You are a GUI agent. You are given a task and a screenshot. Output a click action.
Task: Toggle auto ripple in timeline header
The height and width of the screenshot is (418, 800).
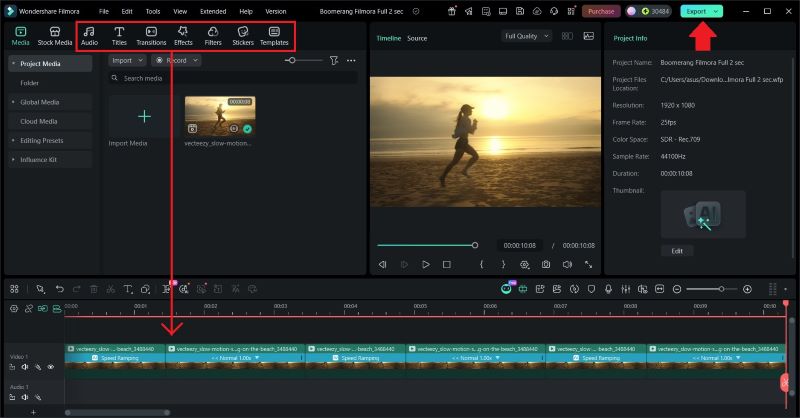42,309
